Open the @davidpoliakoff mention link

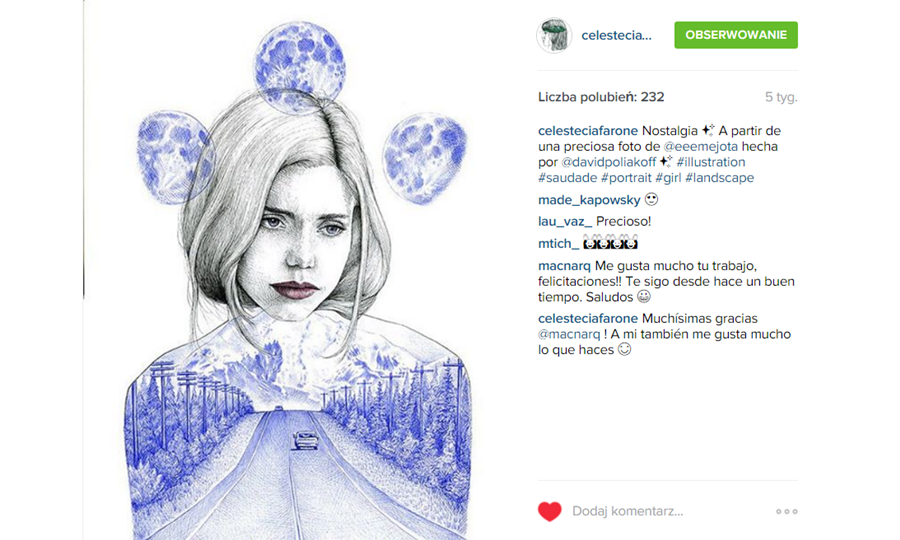(608, 162)
